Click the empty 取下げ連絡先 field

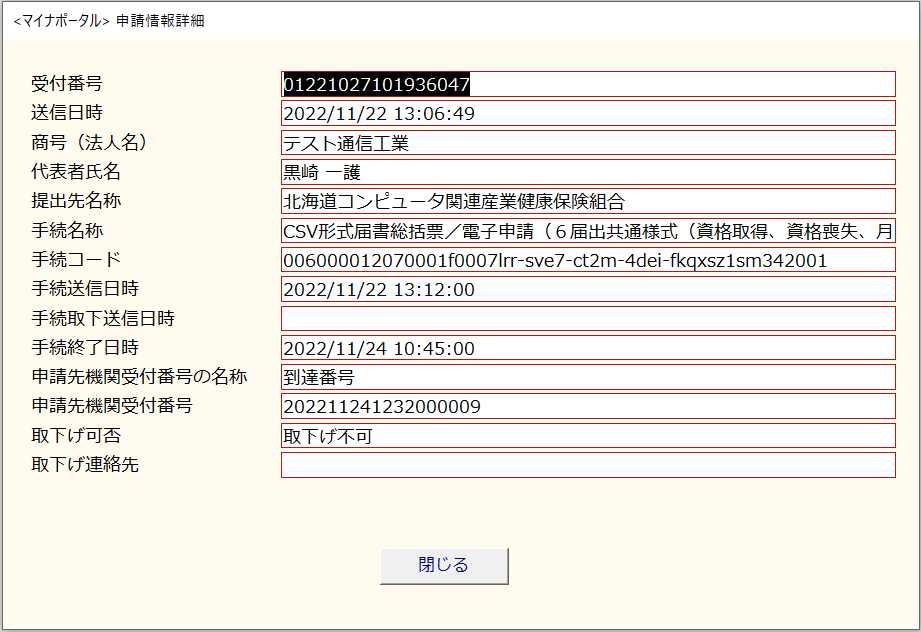(x=587, y=465)
